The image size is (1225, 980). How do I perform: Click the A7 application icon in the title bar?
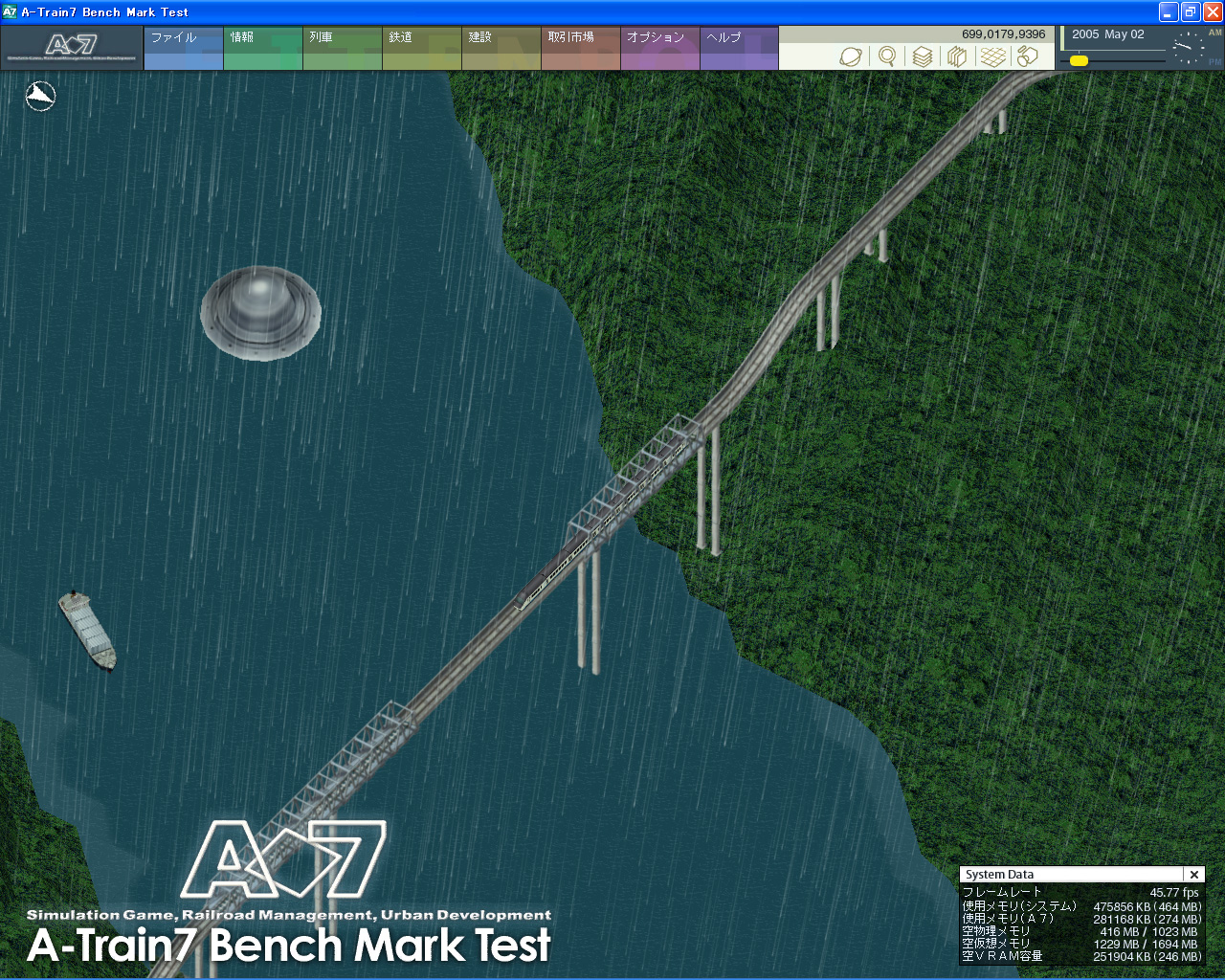coord(10,12)
